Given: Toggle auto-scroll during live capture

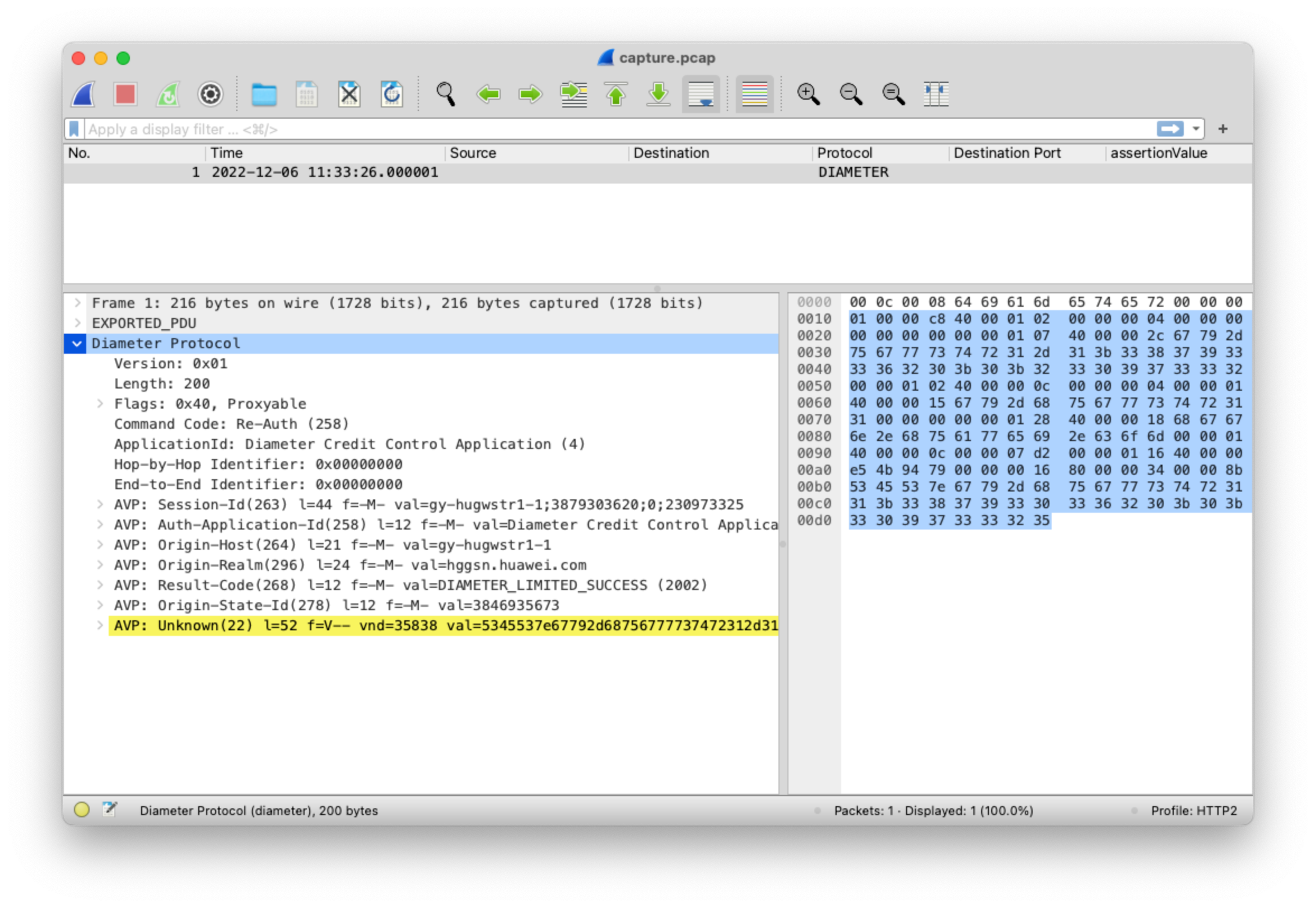Looking at the screenshot, I should tap(701, 95).
